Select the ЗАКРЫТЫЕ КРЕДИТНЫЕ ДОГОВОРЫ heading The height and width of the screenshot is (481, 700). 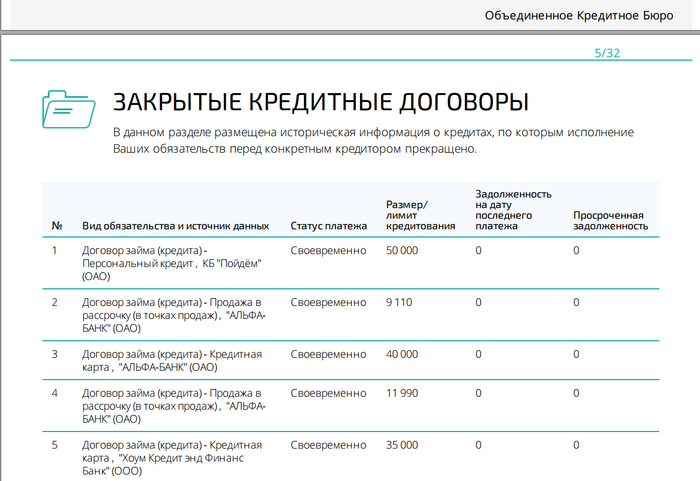coord(320,103)
